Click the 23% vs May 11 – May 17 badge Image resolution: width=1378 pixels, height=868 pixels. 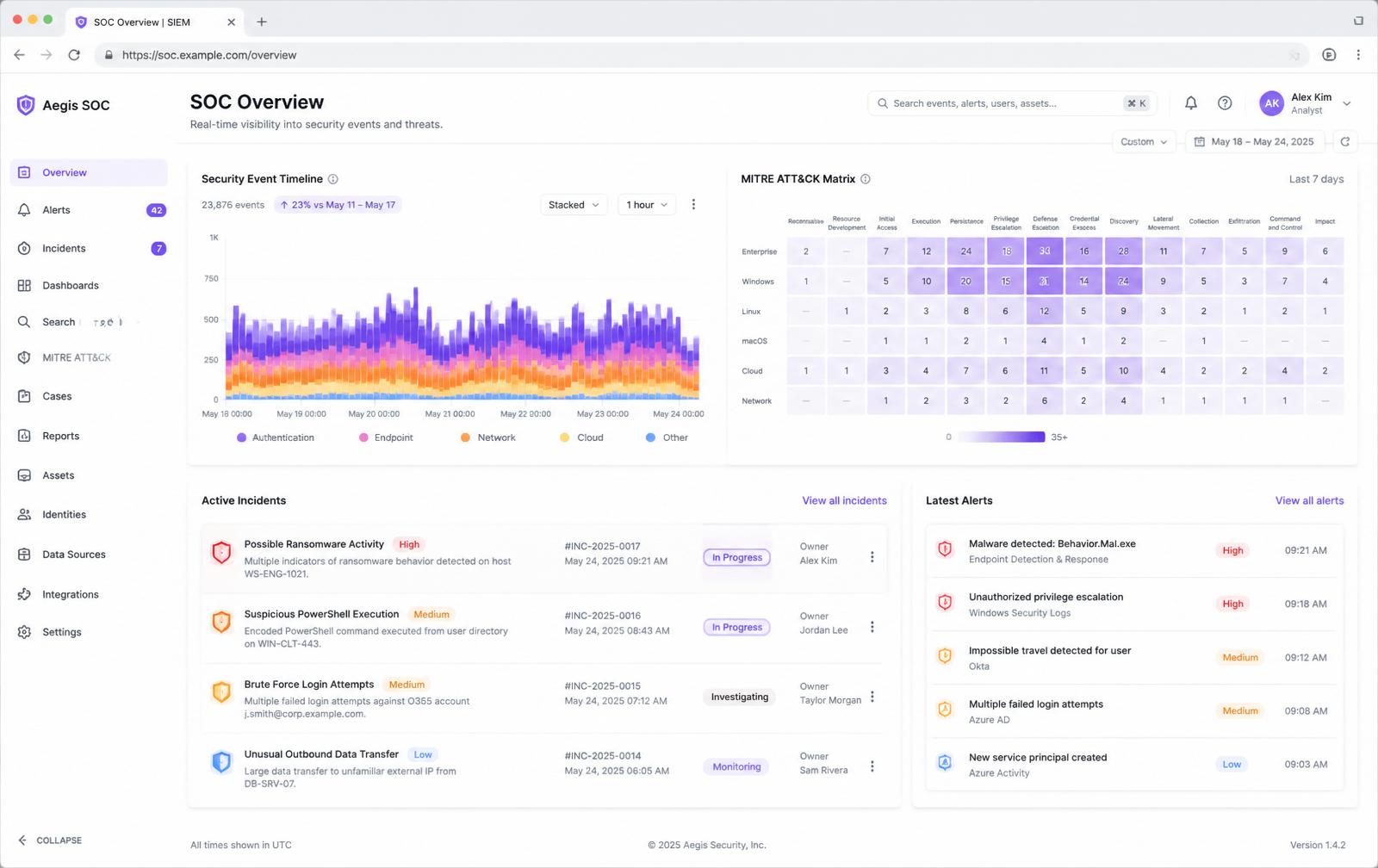coord(338,205)
